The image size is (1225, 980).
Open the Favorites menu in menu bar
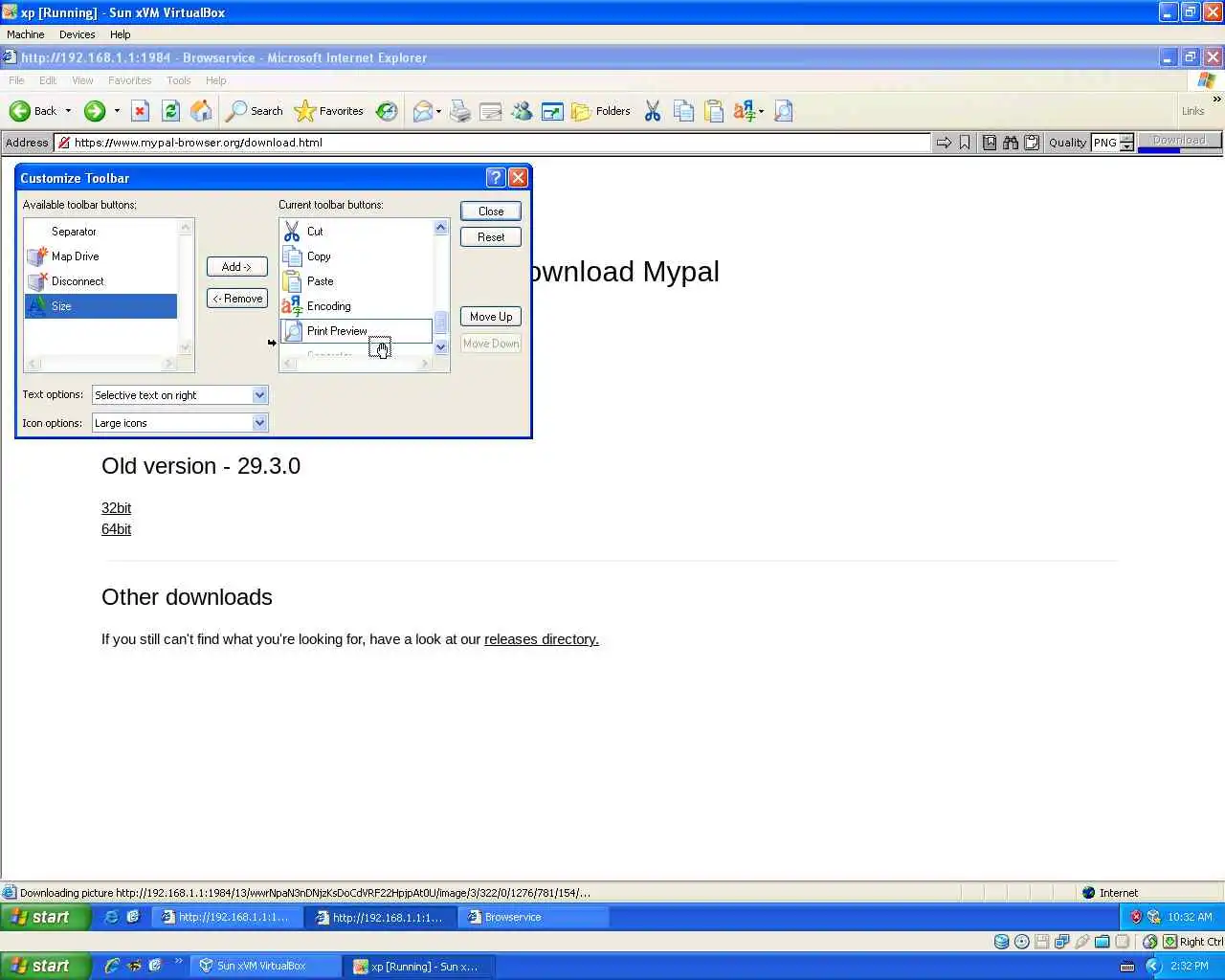pyautogui.click(x=129, y=80)
